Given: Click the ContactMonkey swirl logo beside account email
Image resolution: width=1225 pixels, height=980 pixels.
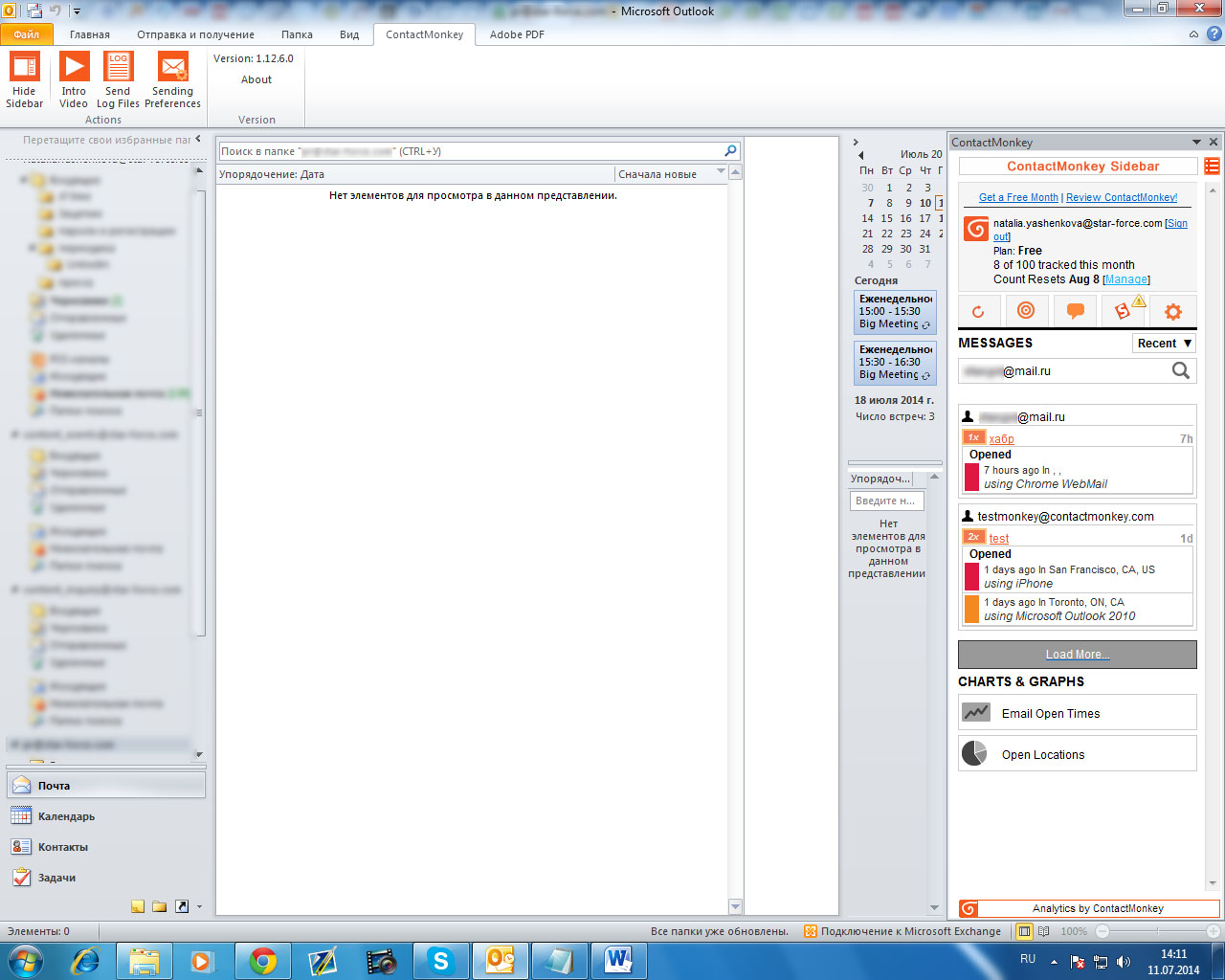Looking at the screenshot, I should (976, 229).
